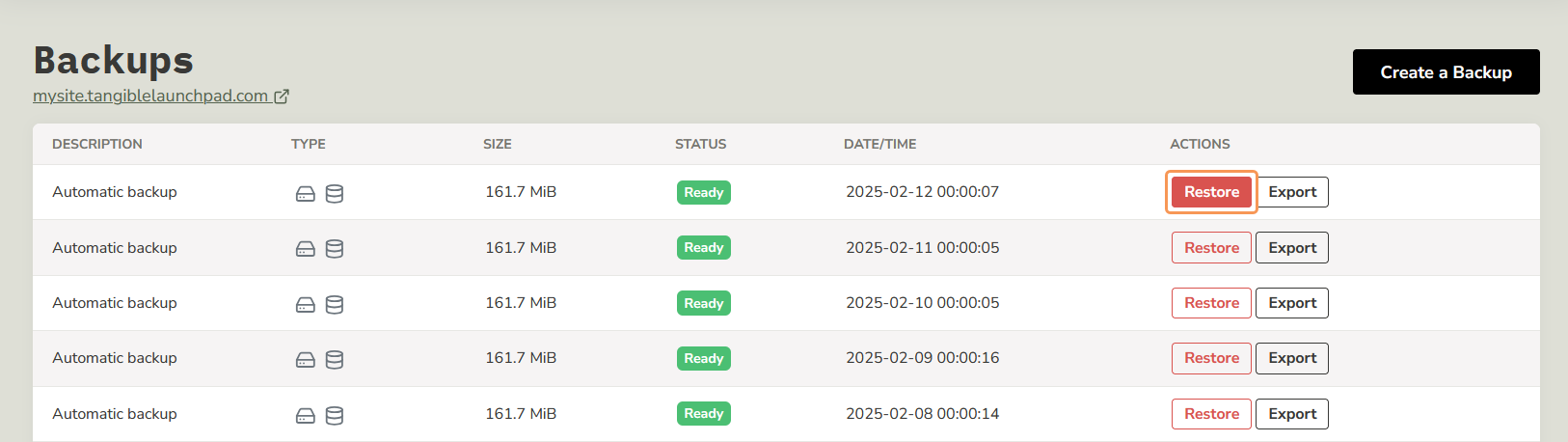Restore the 2025-02-12 backup

[x=1211, y=192]
